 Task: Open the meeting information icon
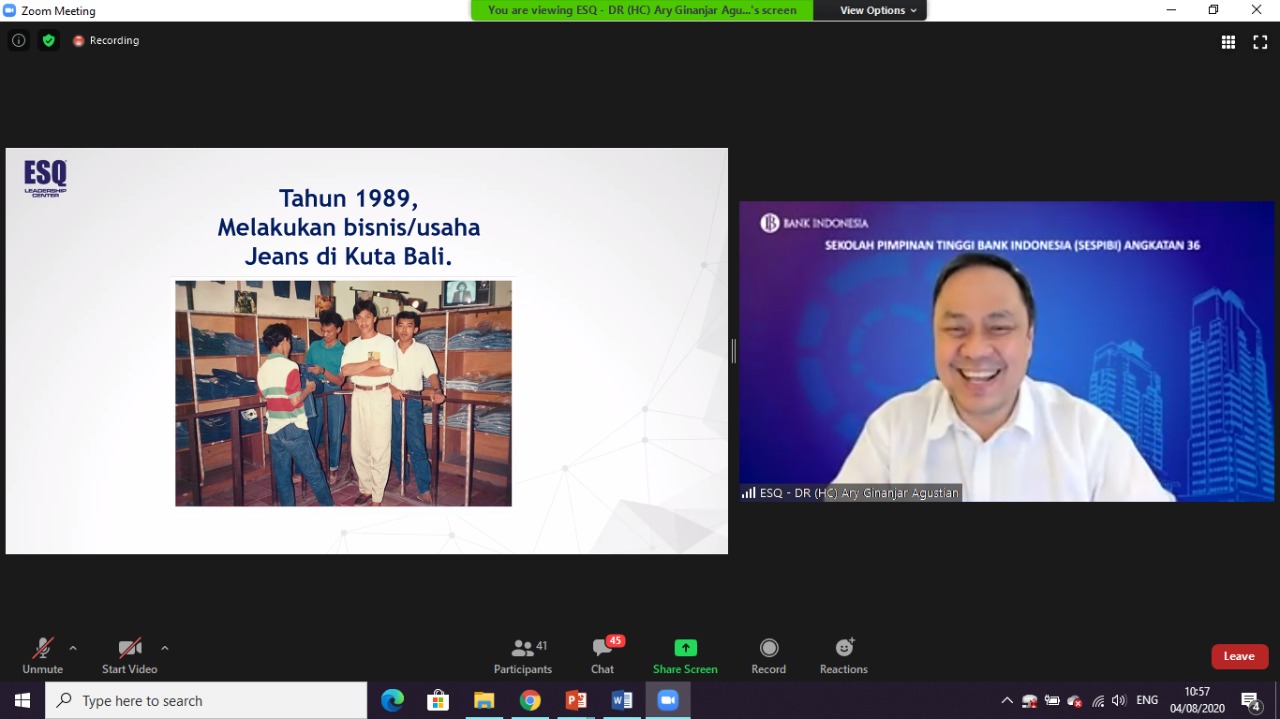18,41
